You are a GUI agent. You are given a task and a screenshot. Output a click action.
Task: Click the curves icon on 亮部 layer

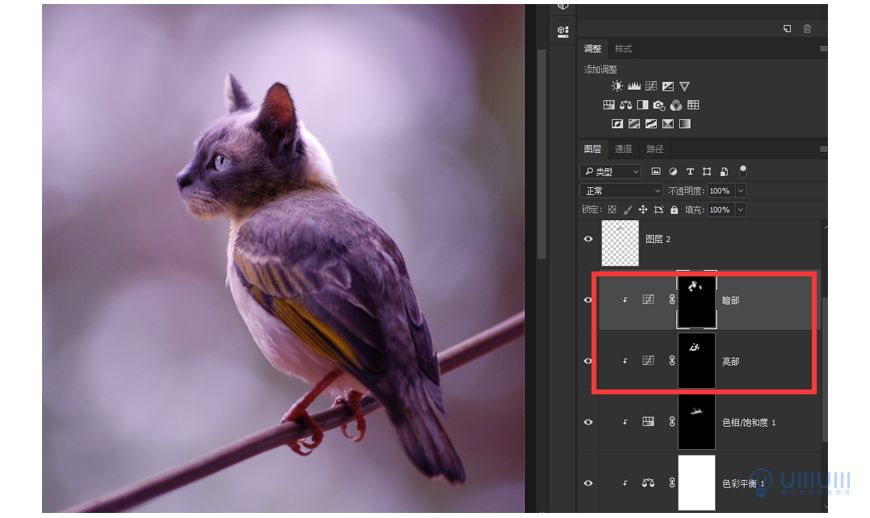click(x=648, y=360)
